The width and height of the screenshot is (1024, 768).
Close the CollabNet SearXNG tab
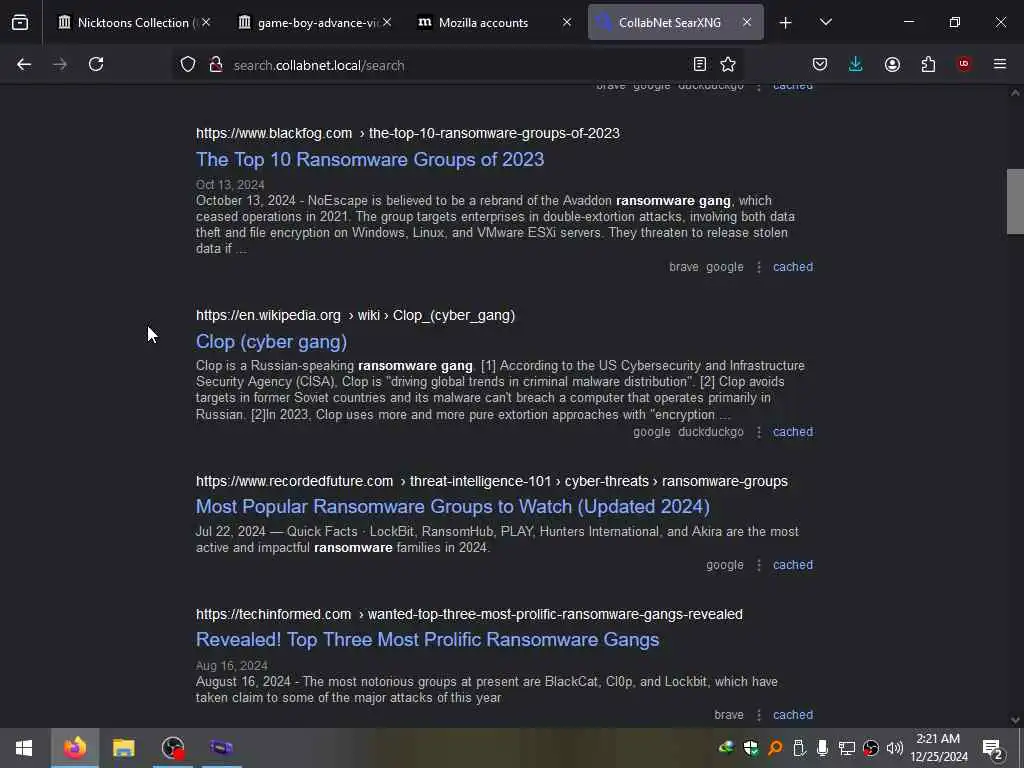click(747, 23)
